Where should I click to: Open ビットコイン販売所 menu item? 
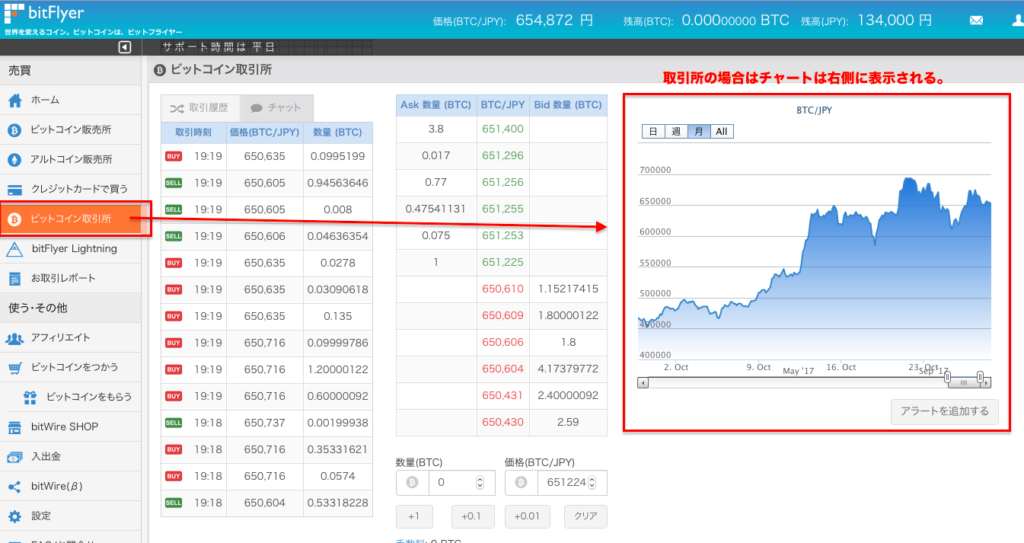[71, 130]
